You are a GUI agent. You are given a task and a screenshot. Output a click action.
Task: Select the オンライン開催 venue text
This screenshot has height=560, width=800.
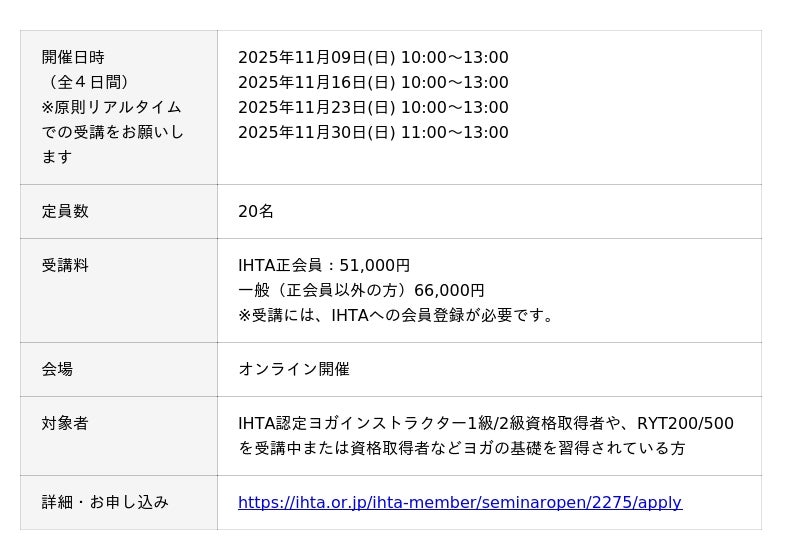coord(293,370)
